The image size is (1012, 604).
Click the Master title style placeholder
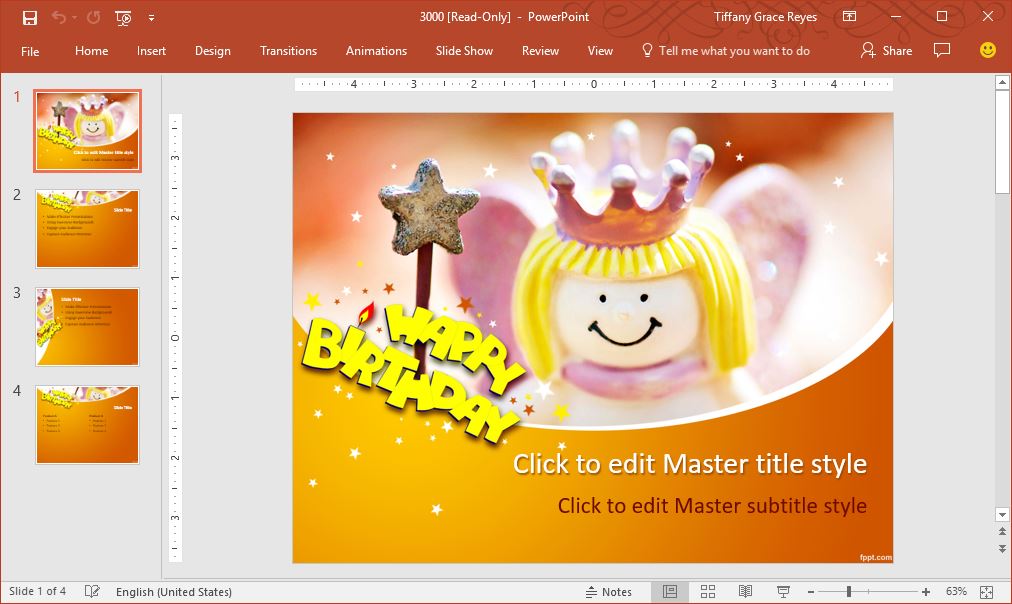689,464
